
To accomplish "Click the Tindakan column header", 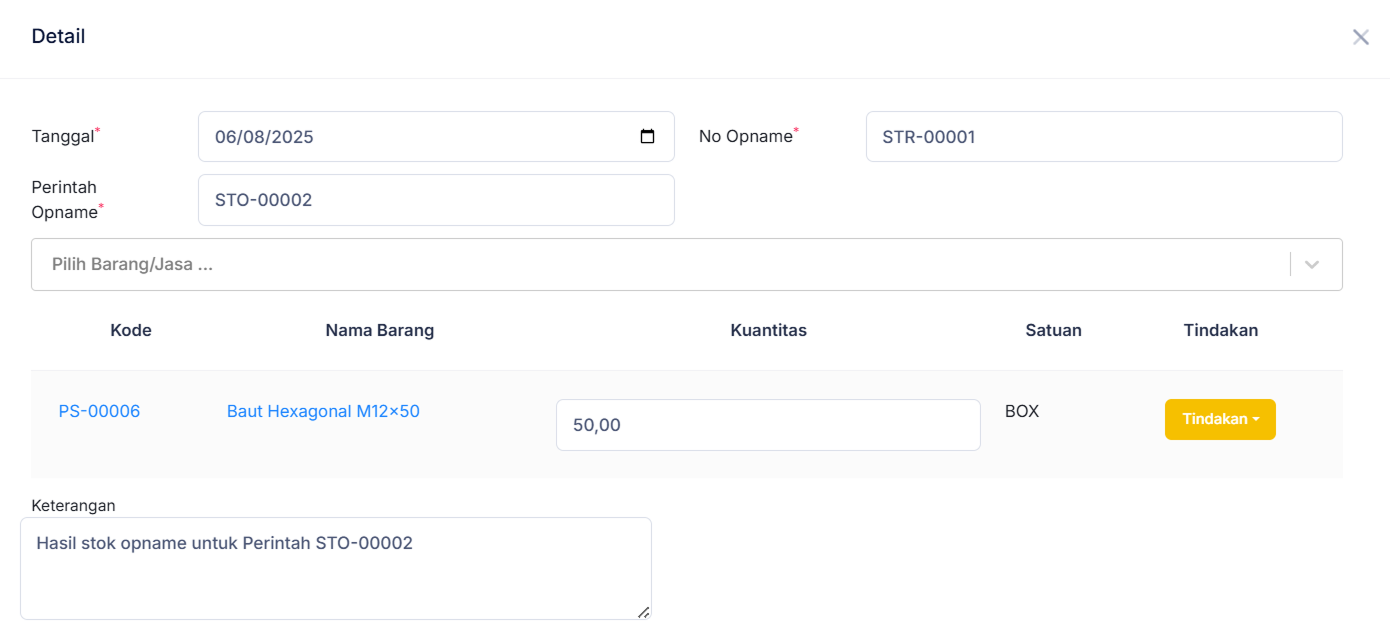I will (x=1220, y=330).
